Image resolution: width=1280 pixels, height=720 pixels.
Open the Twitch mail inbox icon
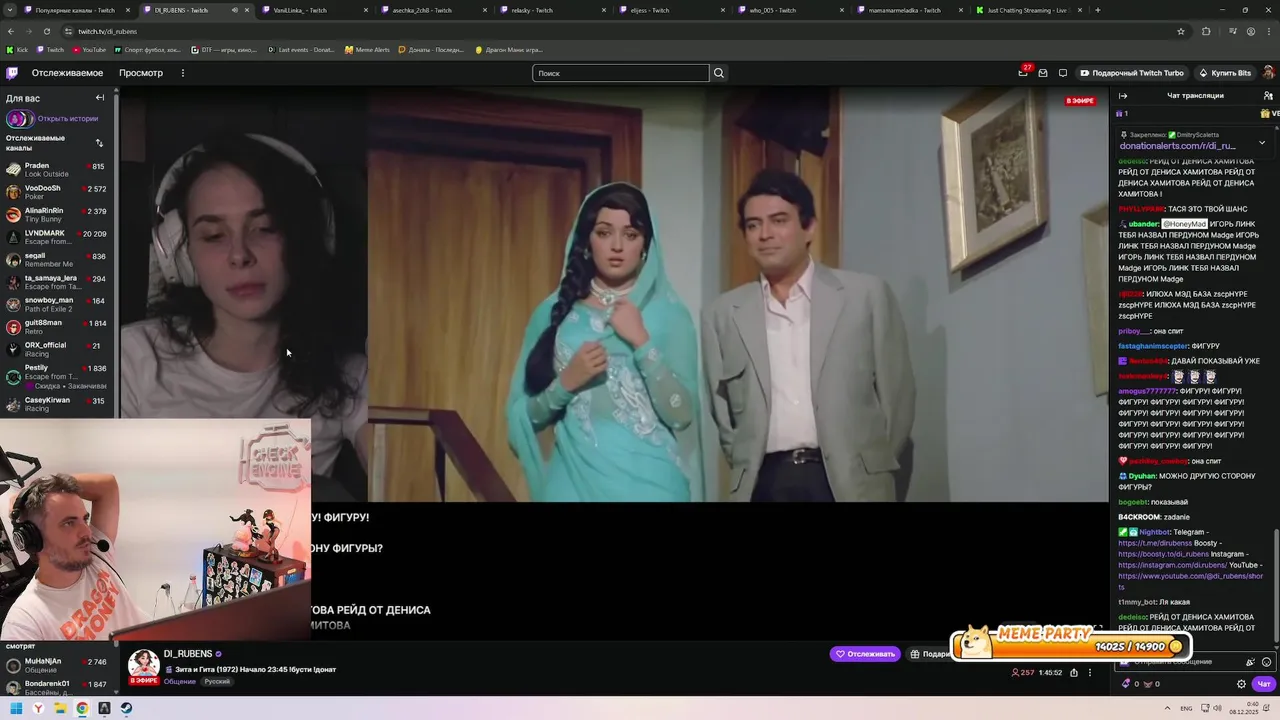pos(1043,73)
